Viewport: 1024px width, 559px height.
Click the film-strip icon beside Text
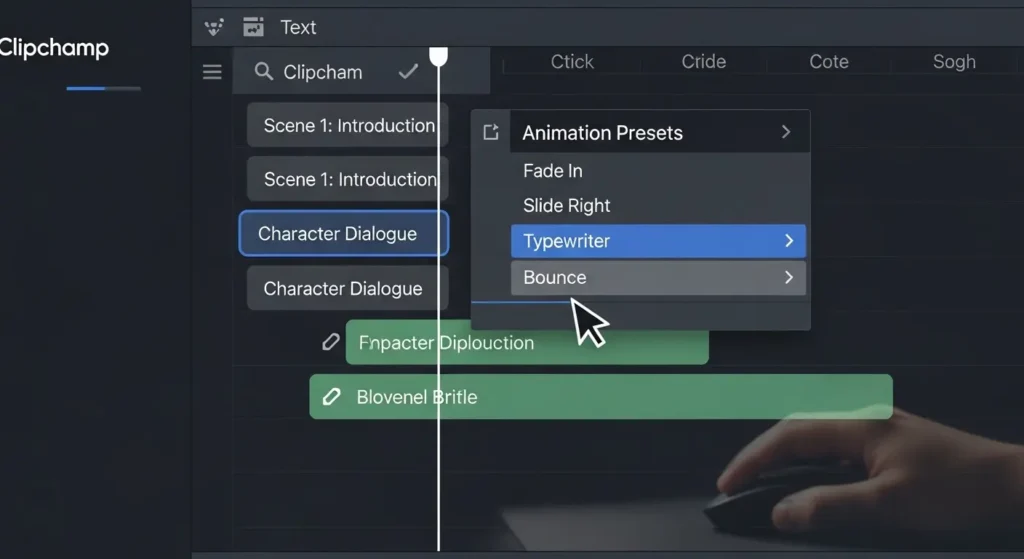point(253,27)
